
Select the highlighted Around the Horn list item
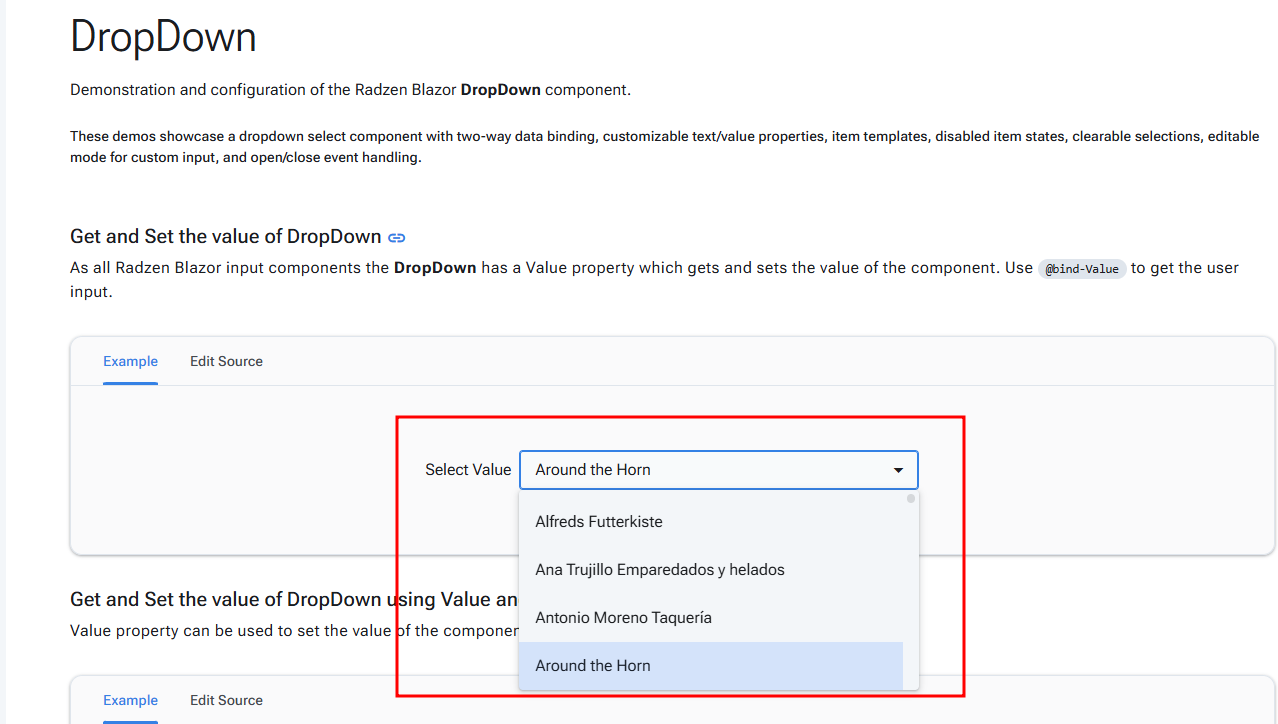[593, 666]
